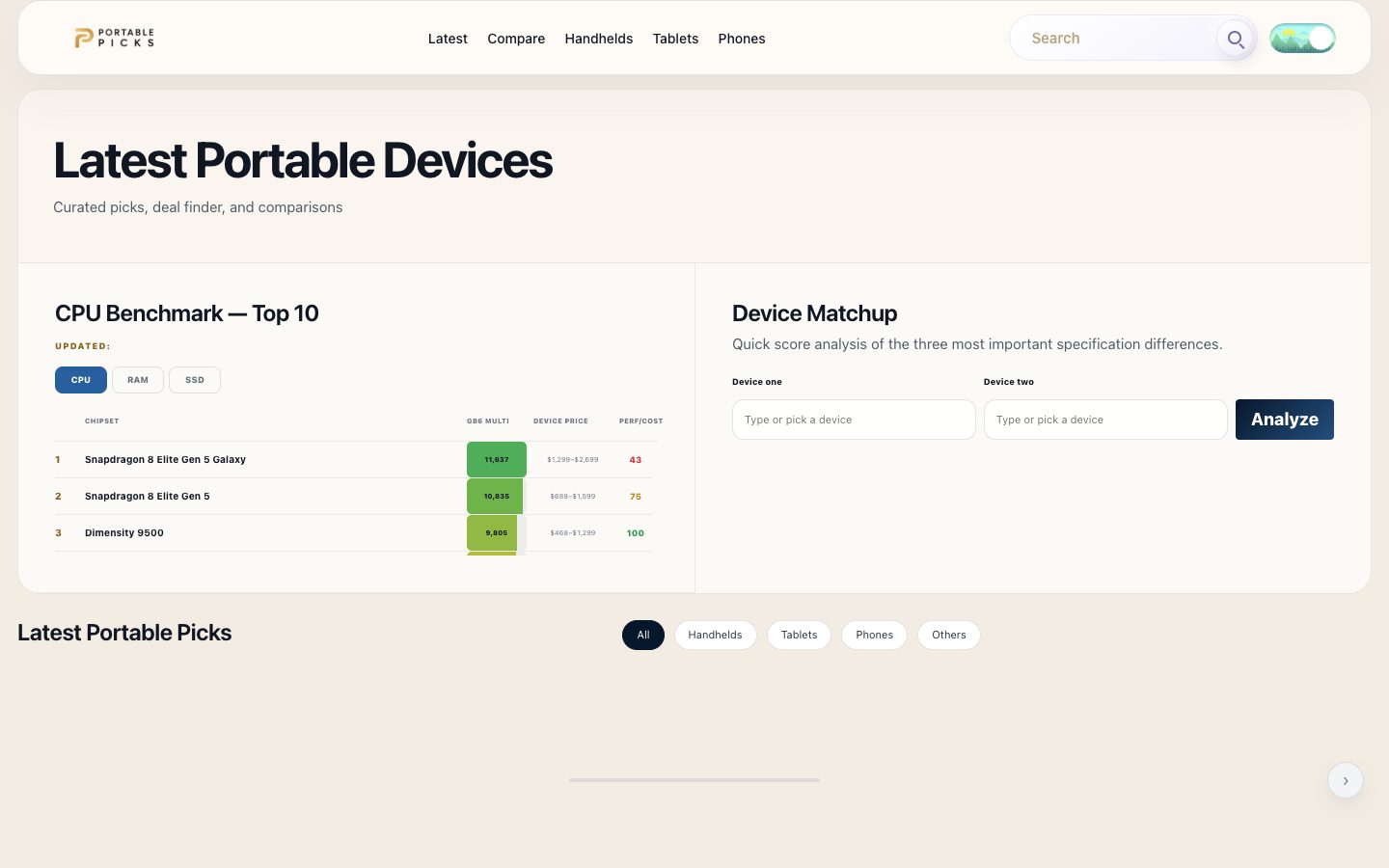
Task: Click the search magnifier icon
Action: click(x=1236, y=40)
